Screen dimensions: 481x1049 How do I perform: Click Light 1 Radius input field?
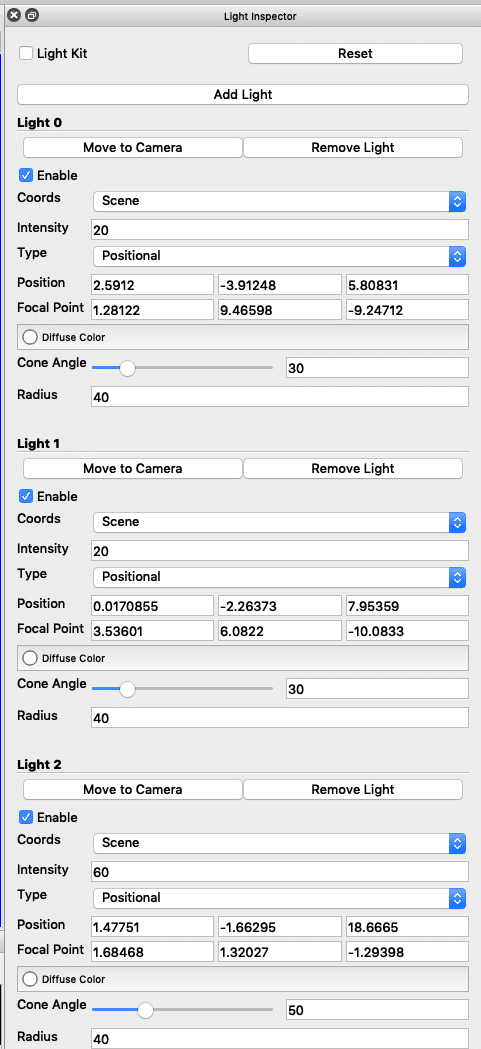point(280,719)
